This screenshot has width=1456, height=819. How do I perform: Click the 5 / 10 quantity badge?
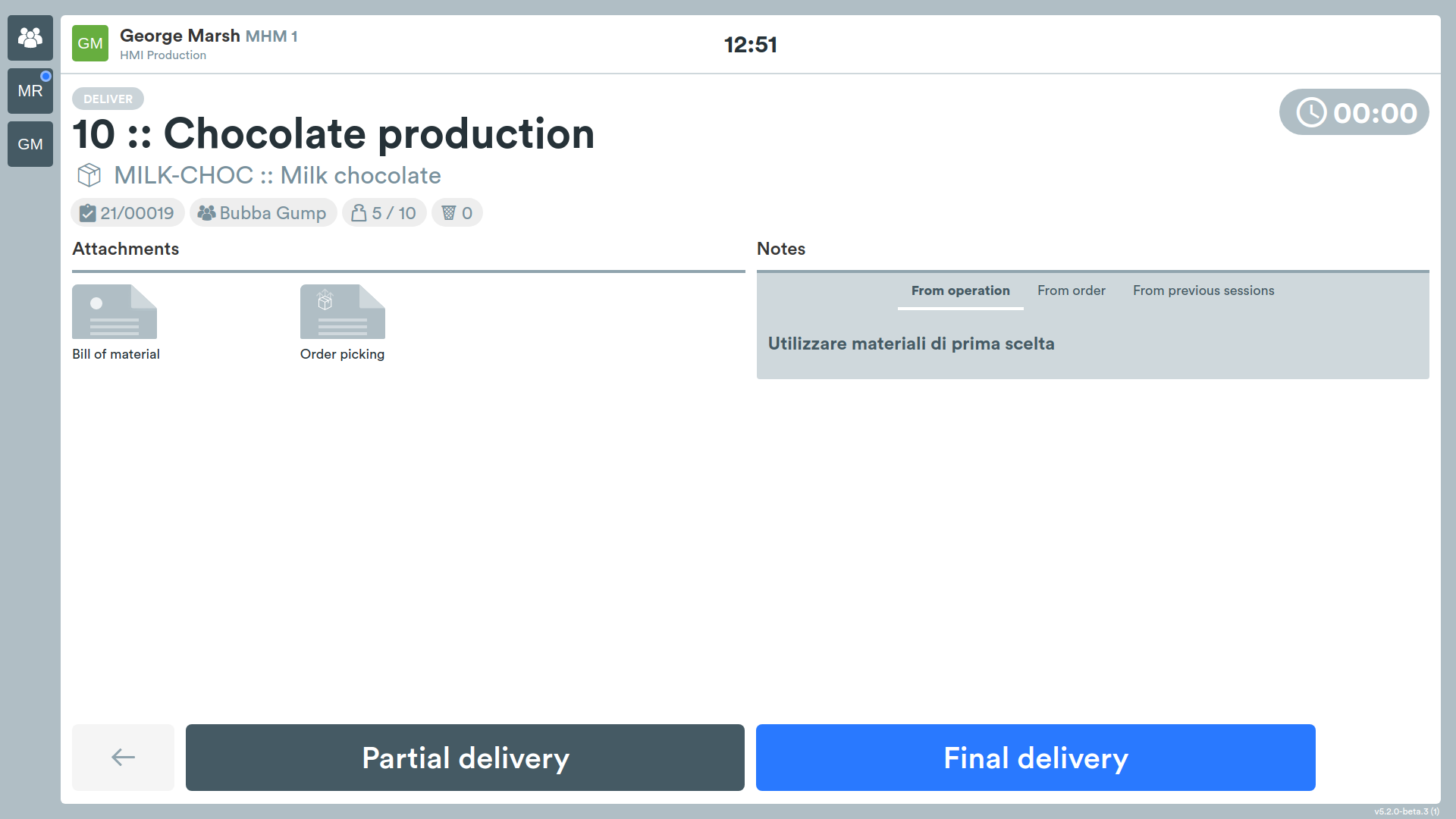384,213
